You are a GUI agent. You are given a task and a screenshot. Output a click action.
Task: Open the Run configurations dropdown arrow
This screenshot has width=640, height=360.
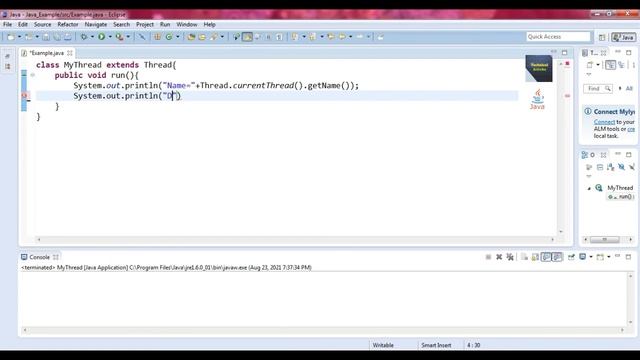tap(110, 37)
